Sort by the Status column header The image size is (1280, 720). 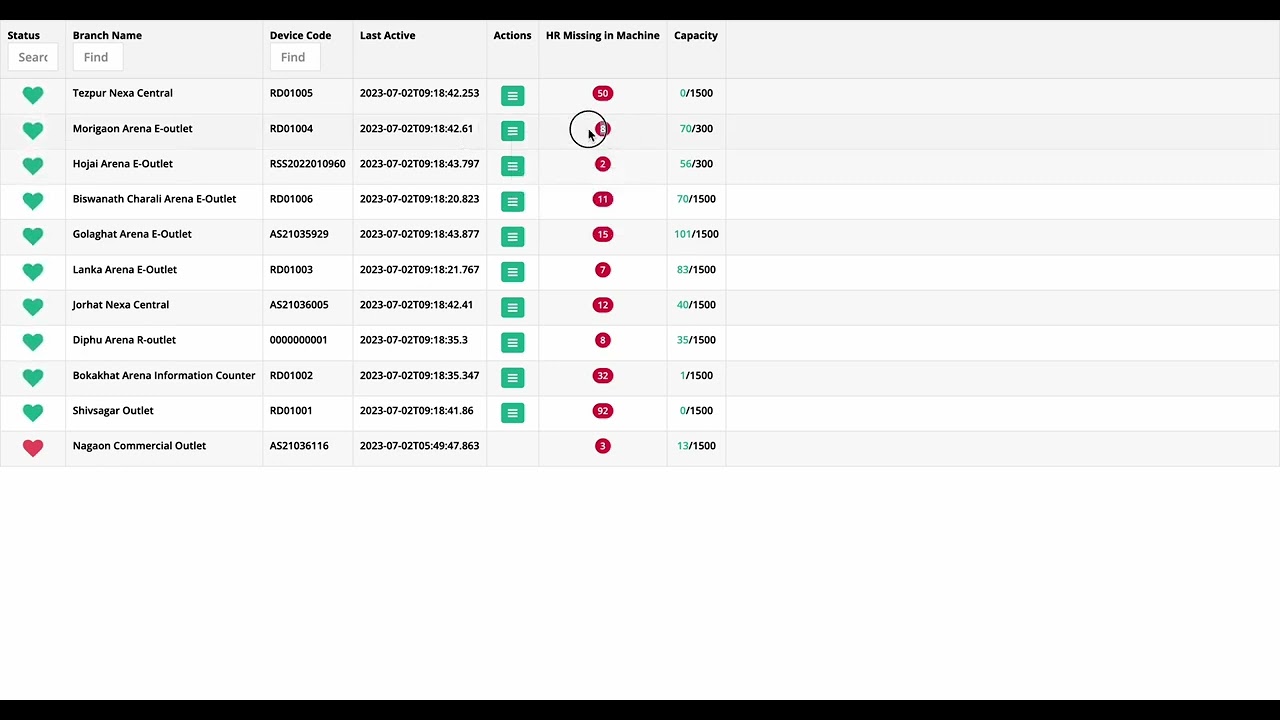[x=24, y=35]
